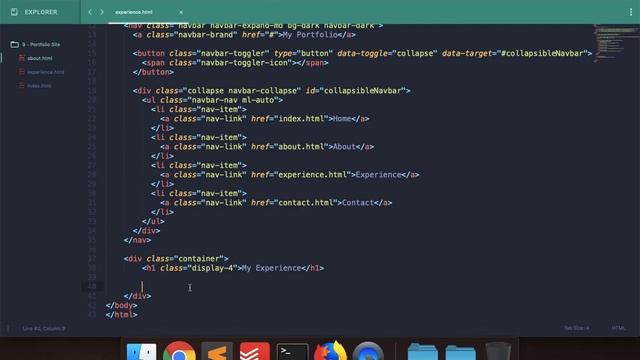640x360 pixels.
Task: Select the experience.html tab
Action: pos(133,12)
